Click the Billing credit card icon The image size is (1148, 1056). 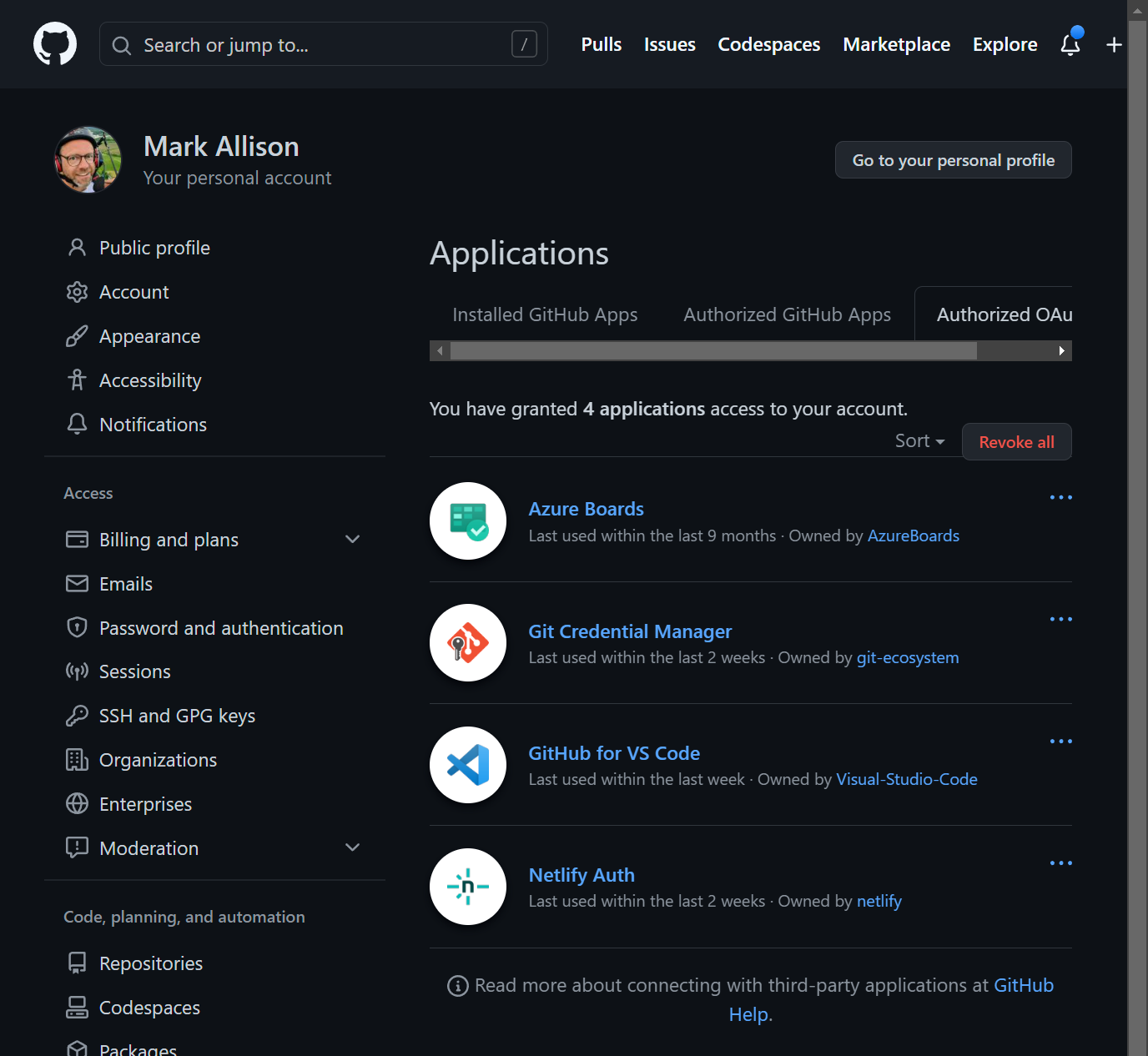[77, 540]
